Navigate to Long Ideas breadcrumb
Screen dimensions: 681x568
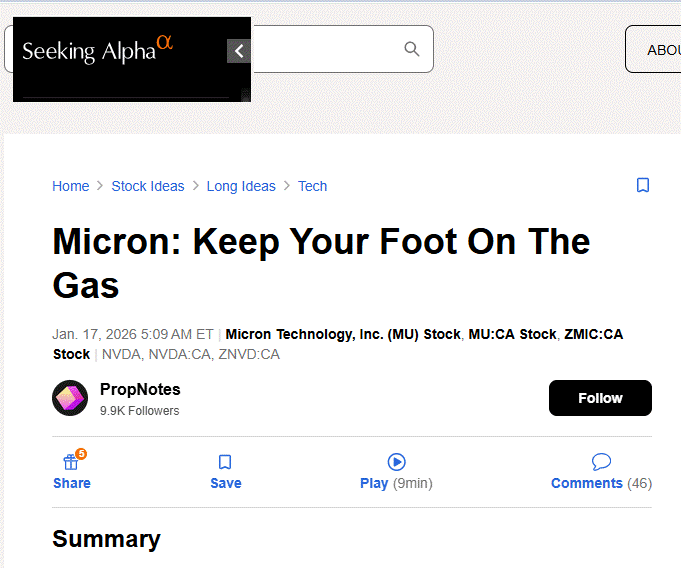tap(241, 186)
